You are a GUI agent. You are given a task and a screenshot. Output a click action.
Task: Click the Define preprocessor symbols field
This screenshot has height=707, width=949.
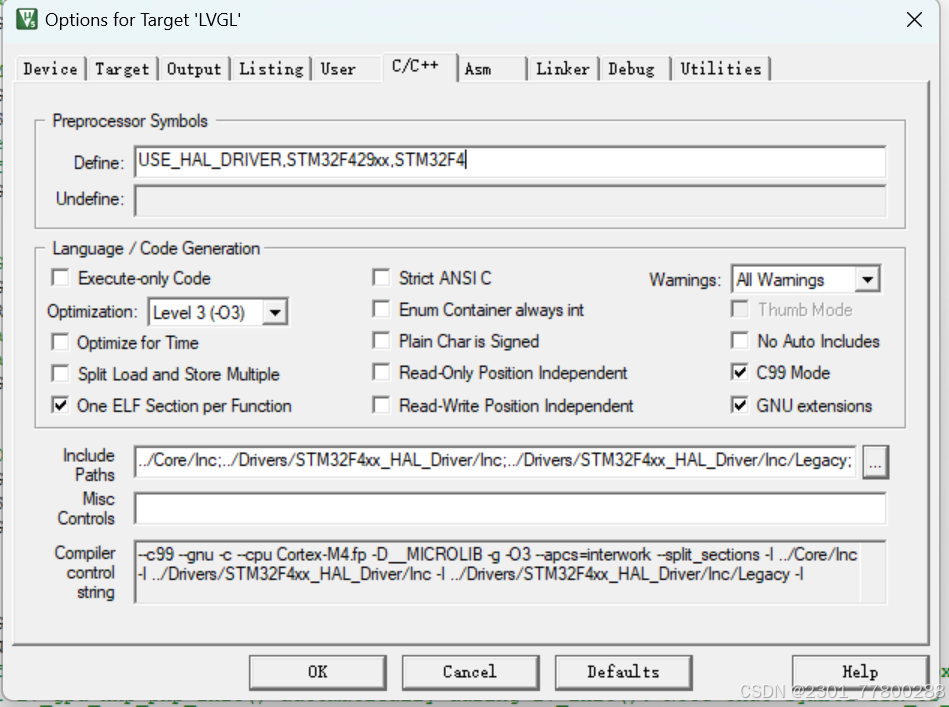point(510,161)
